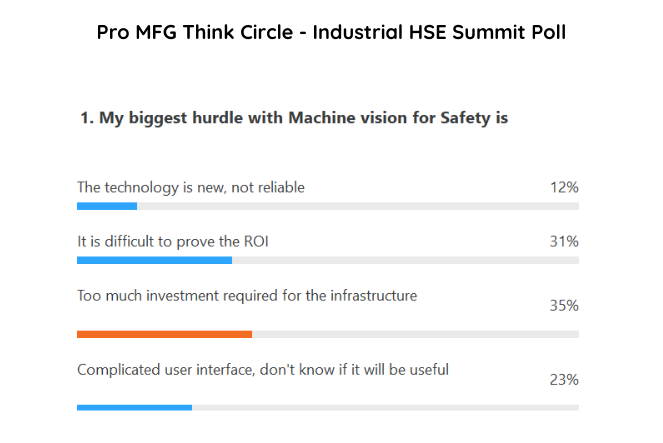Click 'Industrial HSE Summit Poll' in title
663x443 pixels.
click(x=439, y=33)
